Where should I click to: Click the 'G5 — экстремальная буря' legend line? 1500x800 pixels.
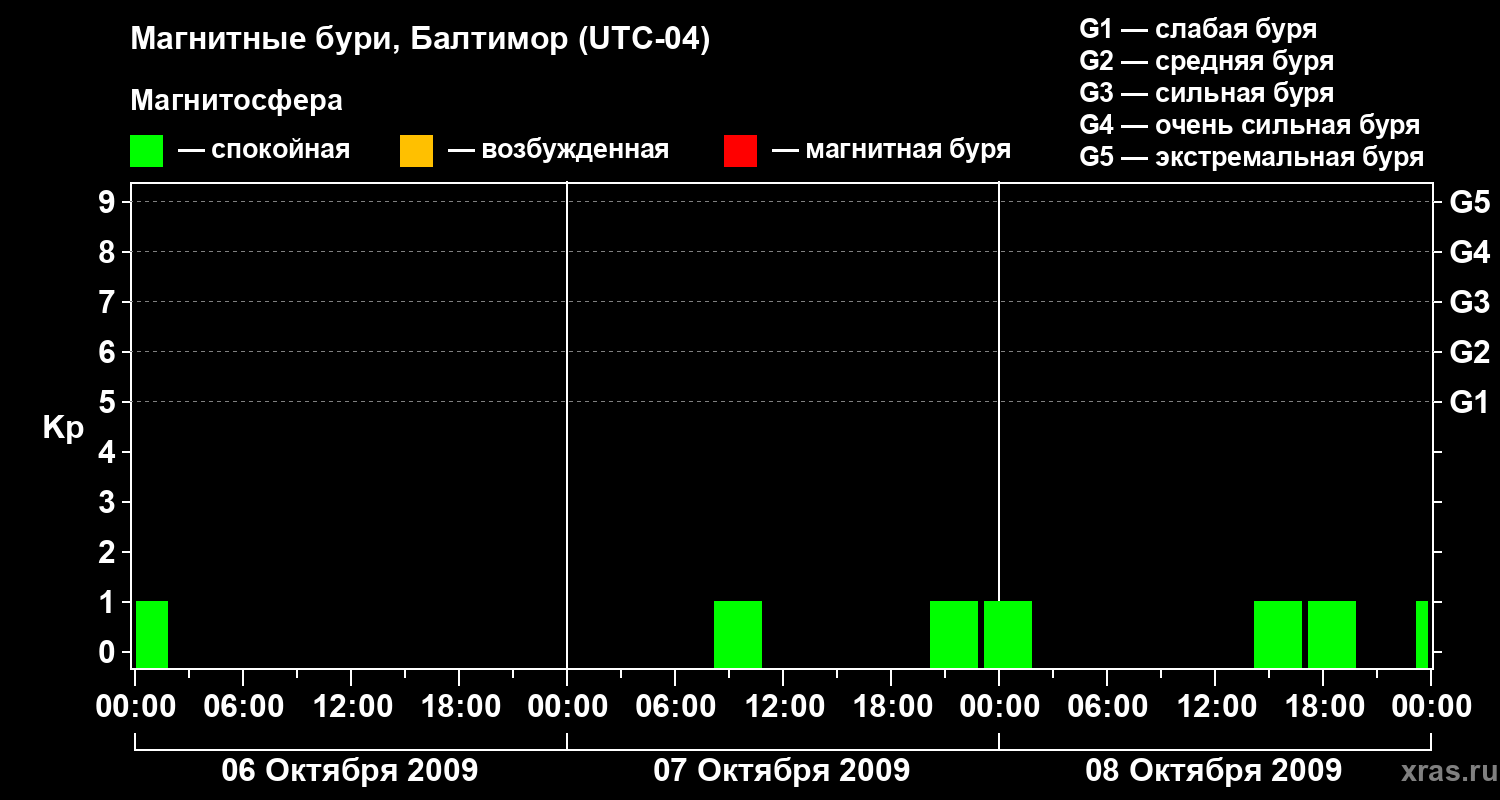click(x=1252, y=157)
